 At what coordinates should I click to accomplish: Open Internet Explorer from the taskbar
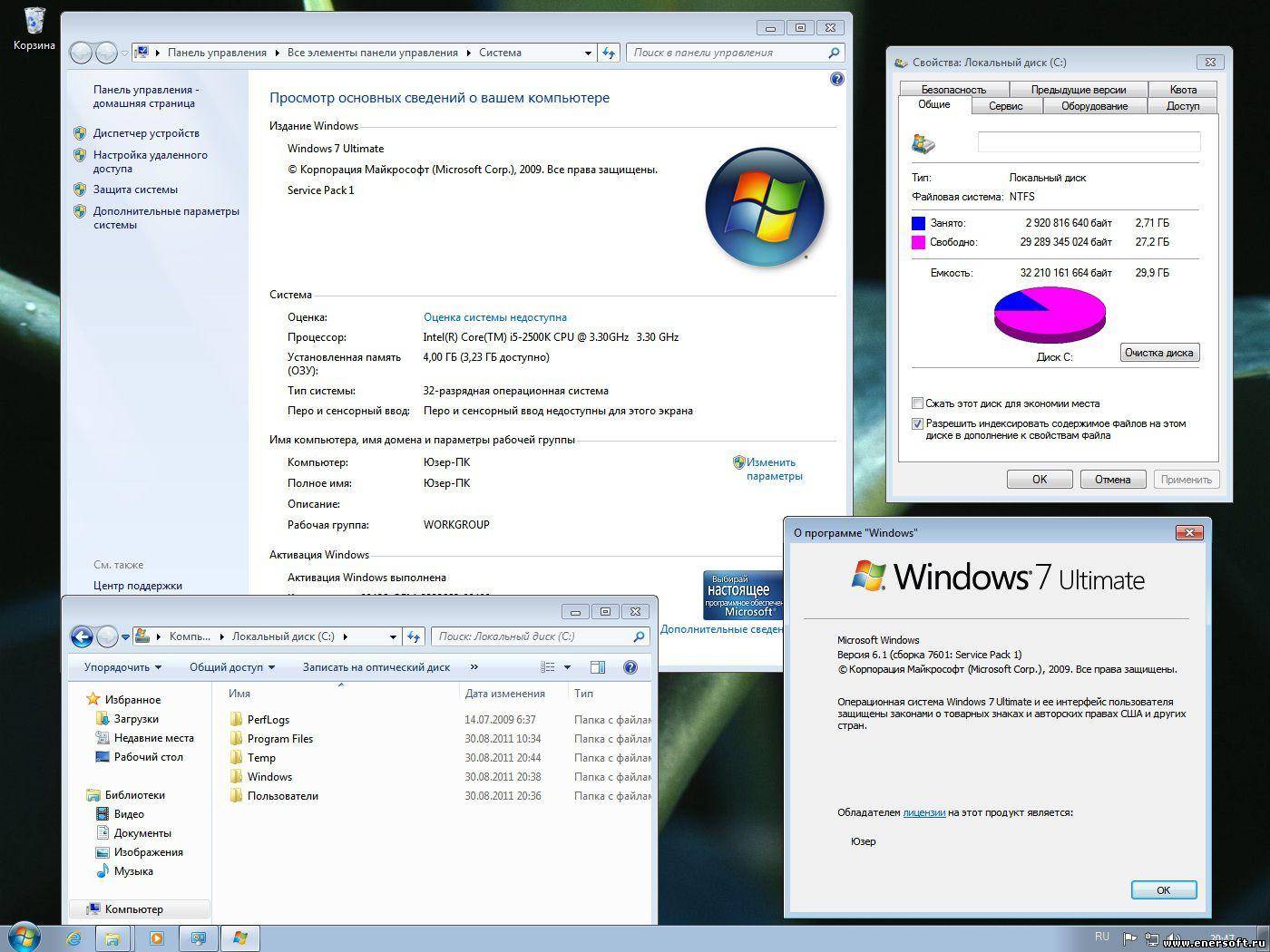pyautogui.click(x=74, y=938)
